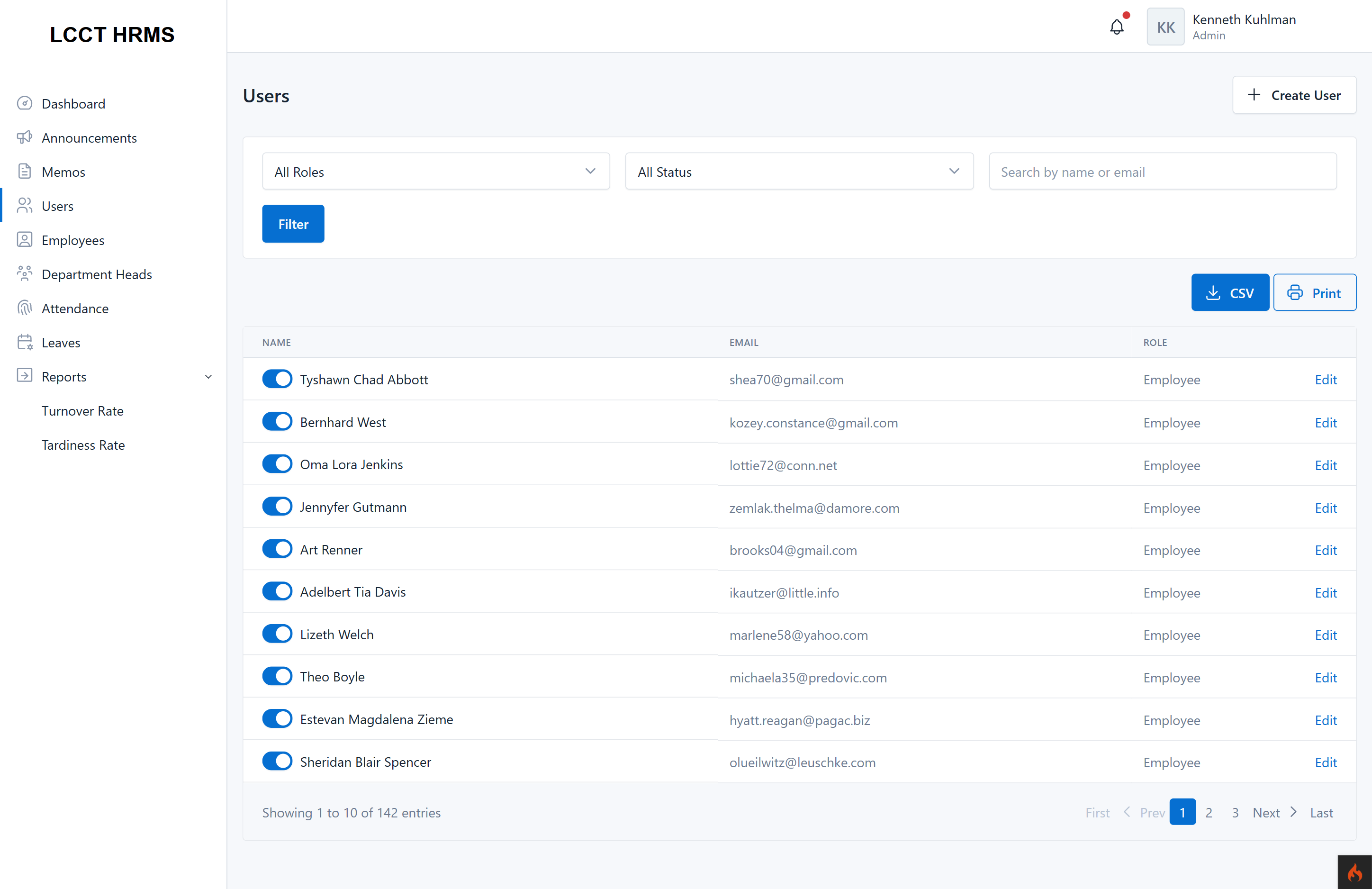The image size is (1372, 889).
Task: Open the All Roles dropdown
Action: point(436,172)
